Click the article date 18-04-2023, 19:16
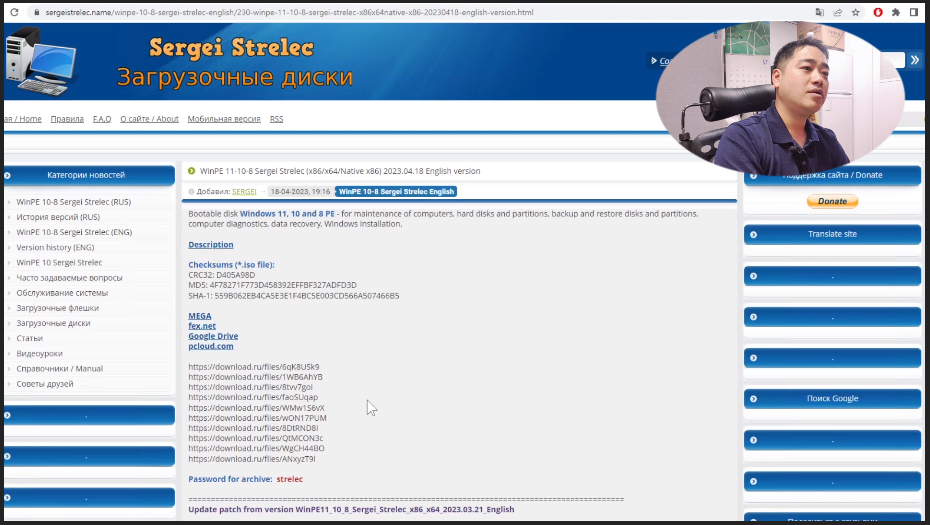Screen dimensions: 930x525 (300, 192)
